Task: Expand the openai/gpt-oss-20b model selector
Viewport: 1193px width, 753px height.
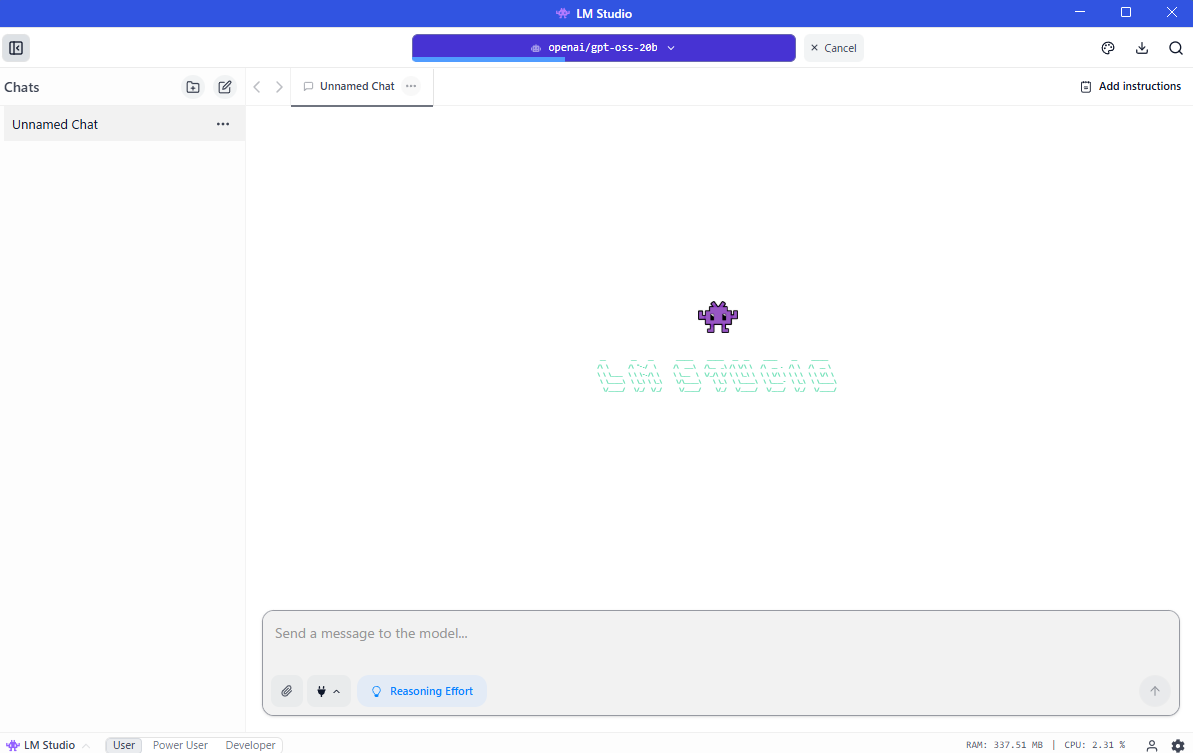Action: pos(603,47)
